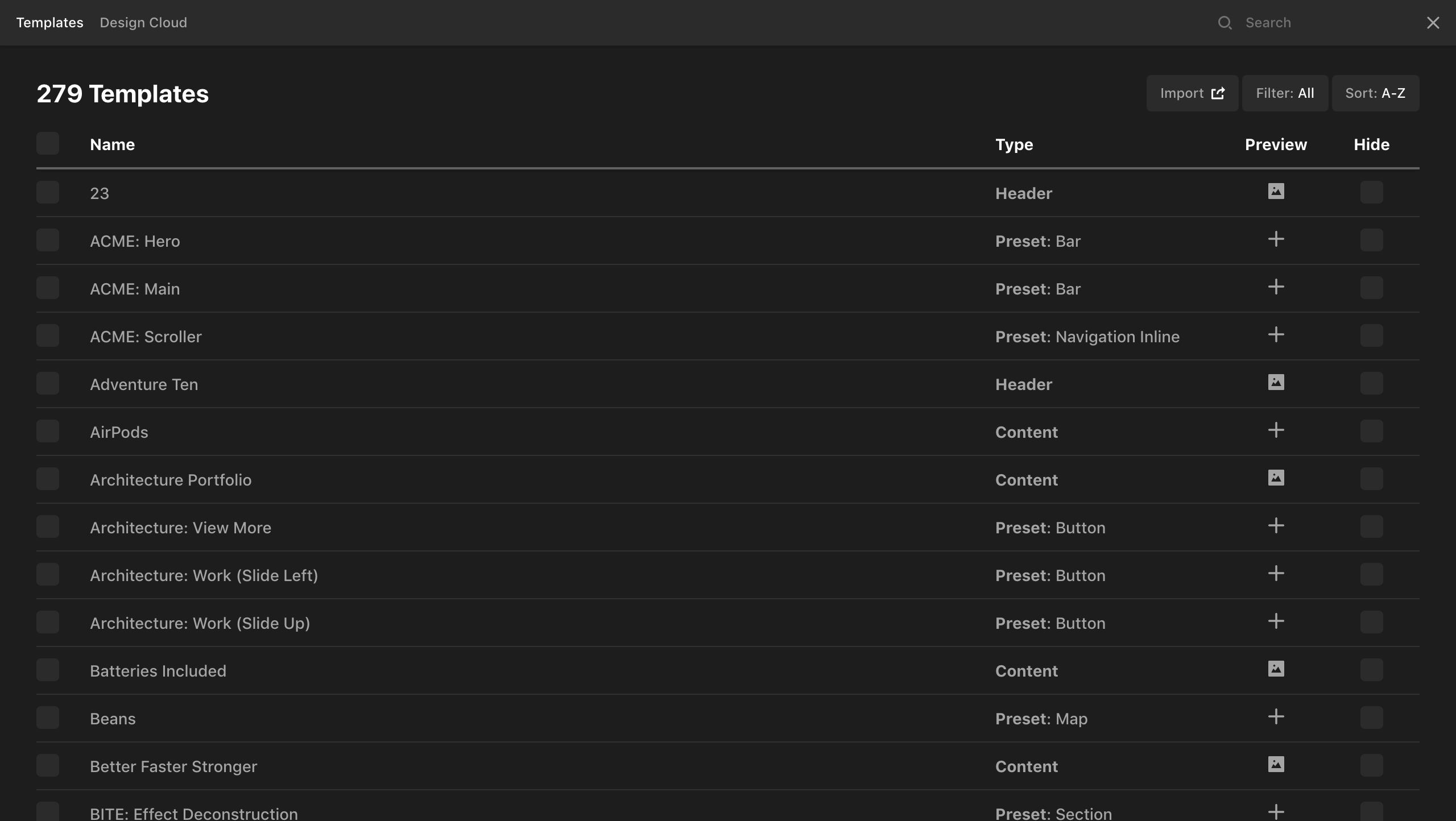Click the search magnifier icon
The height and width of the screenshot is (821, 1456).
(1225, 23)
